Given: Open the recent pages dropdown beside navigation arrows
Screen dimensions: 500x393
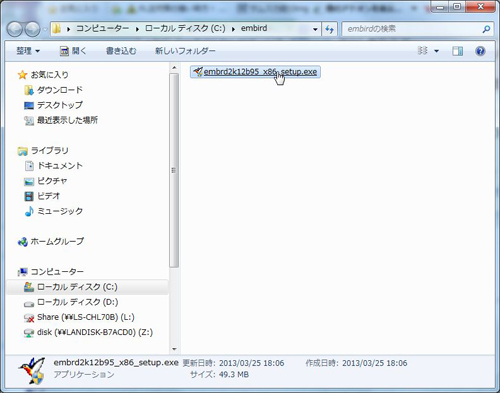Looking at the screenshot, I should (45, 30).
